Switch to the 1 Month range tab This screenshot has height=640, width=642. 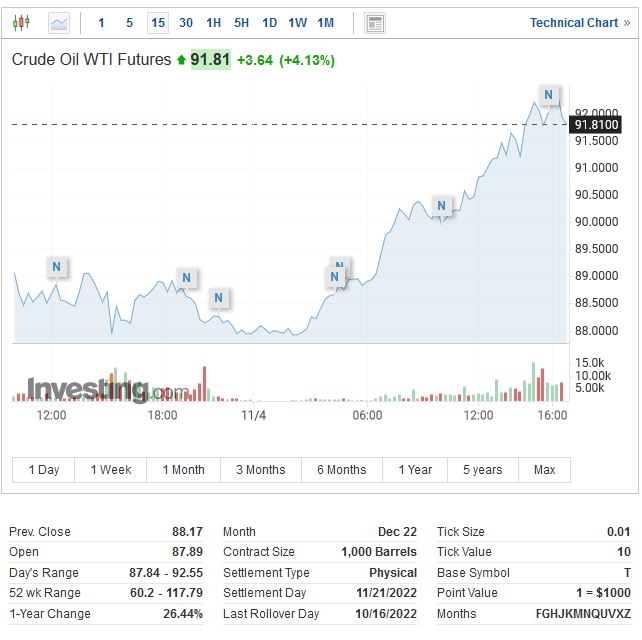click(183, 470)
